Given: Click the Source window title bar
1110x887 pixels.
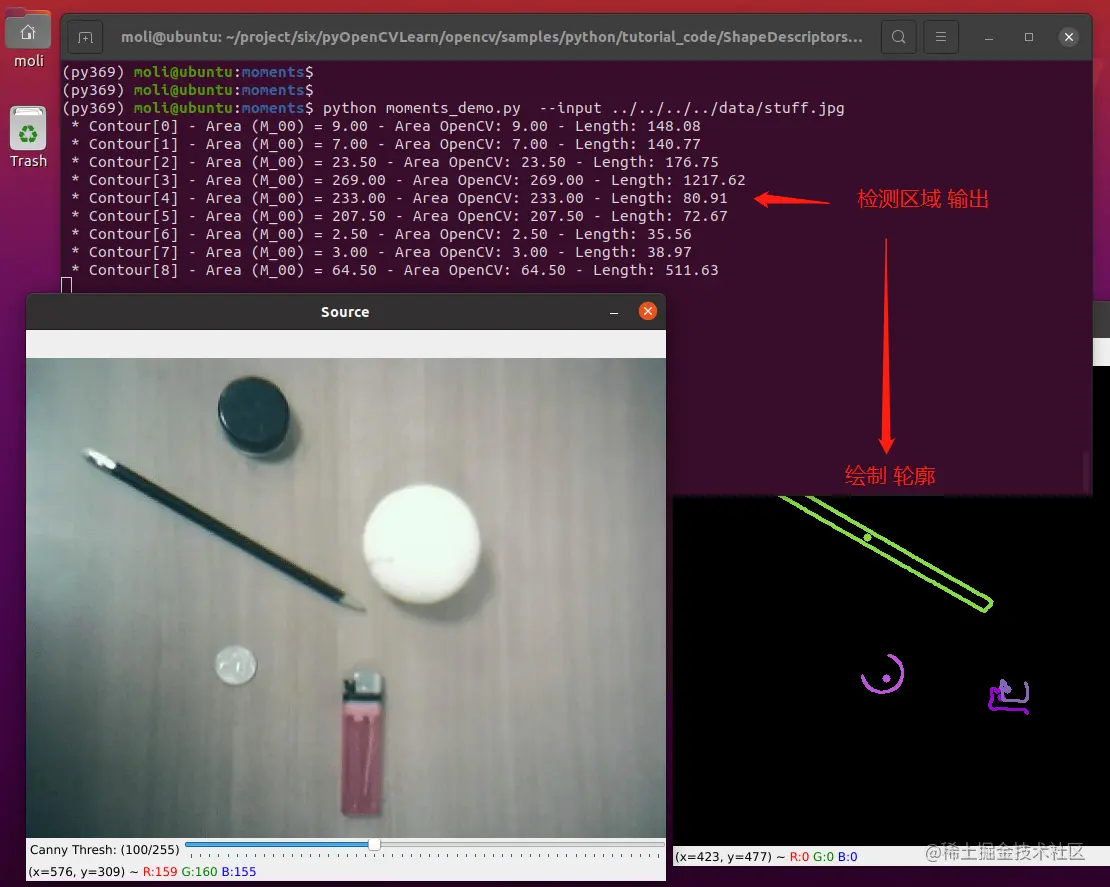Looking at the screenshot, I should click(345, 312).
